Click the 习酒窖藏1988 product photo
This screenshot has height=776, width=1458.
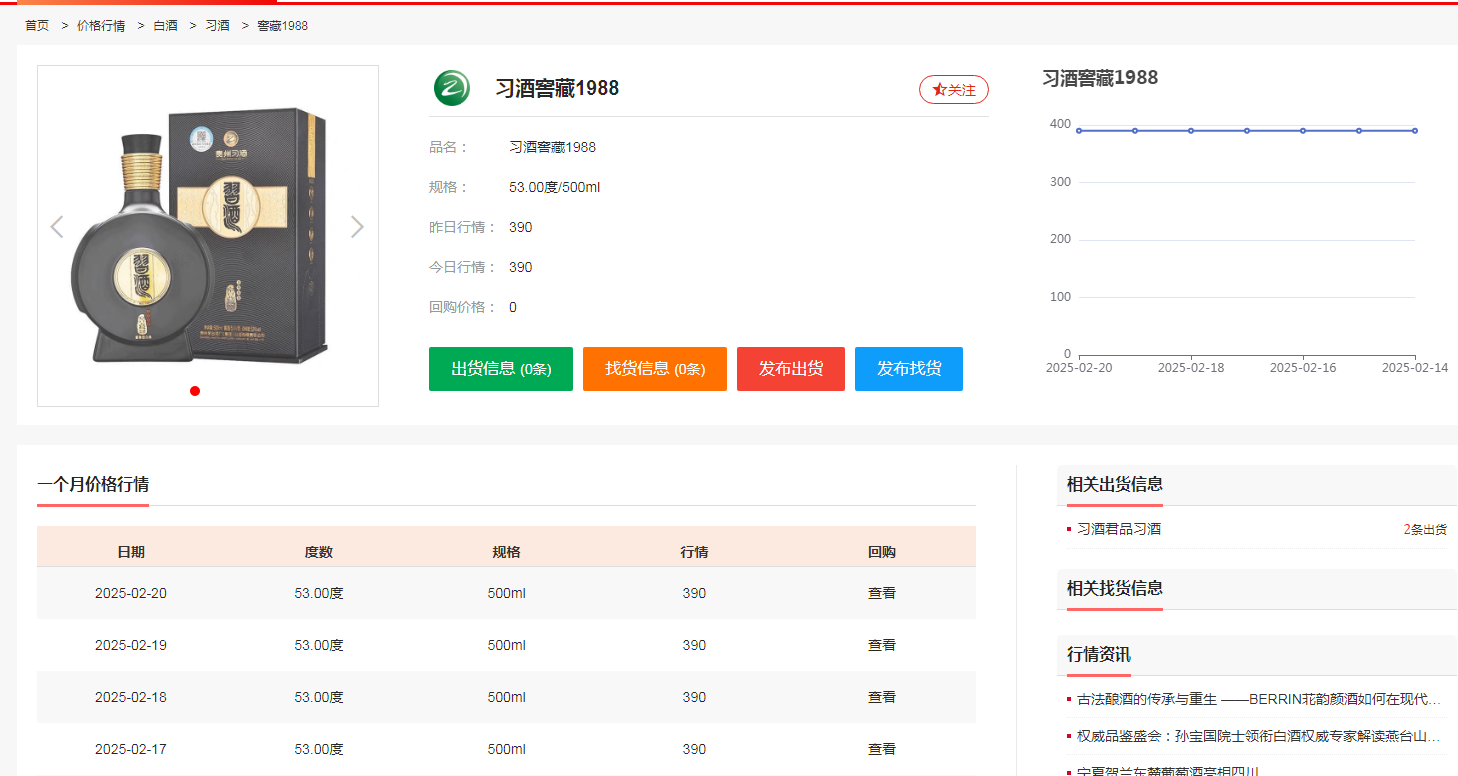pos(208,235)
